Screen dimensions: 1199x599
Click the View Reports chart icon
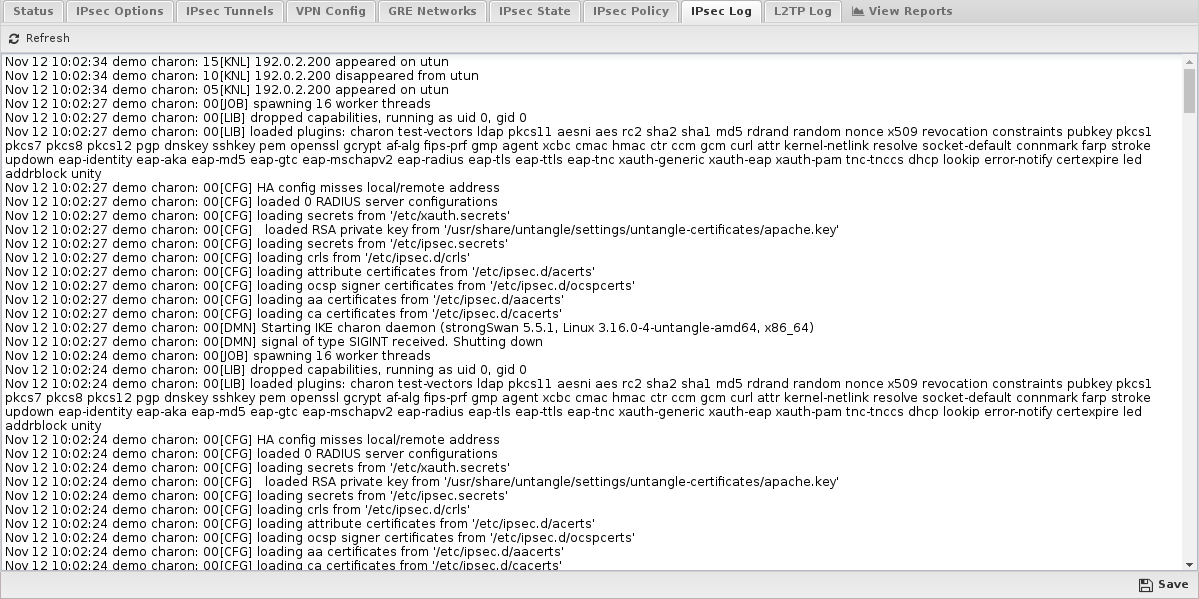(x=858, y=11)
